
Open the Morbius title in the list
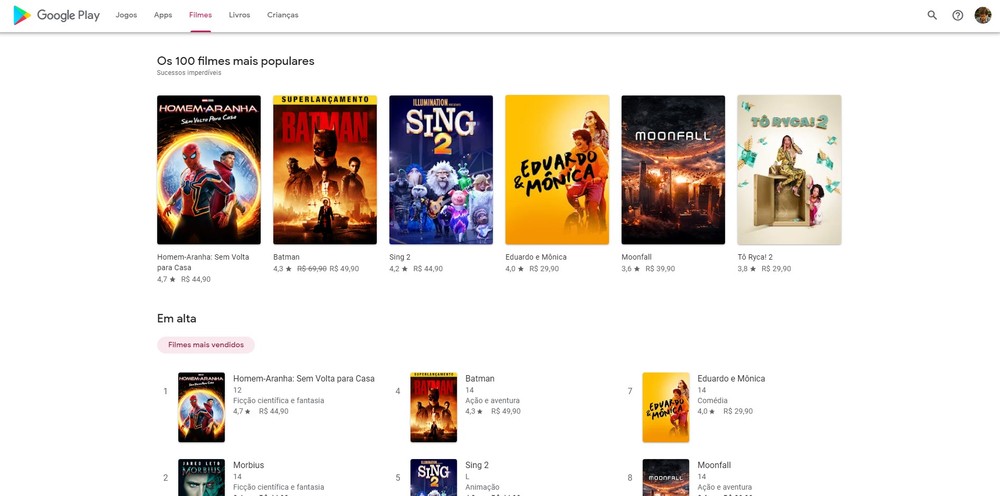coord(251,465)
